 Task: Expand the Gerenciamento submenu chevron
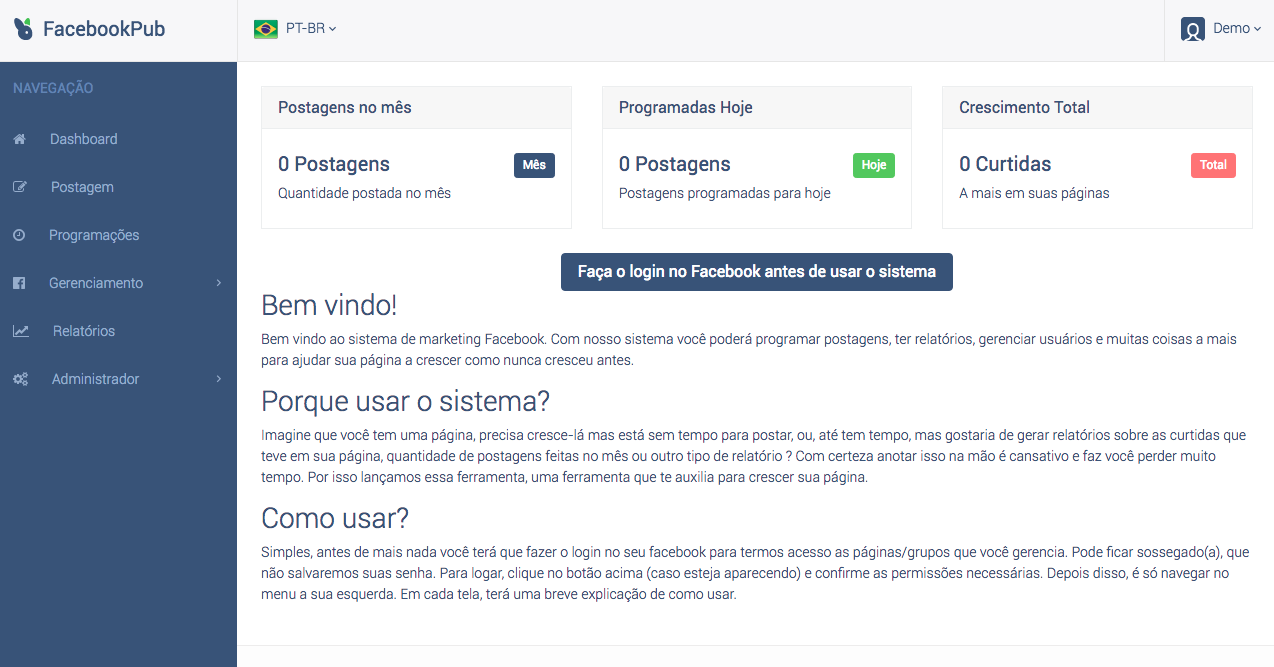click(x=219, y=283)
